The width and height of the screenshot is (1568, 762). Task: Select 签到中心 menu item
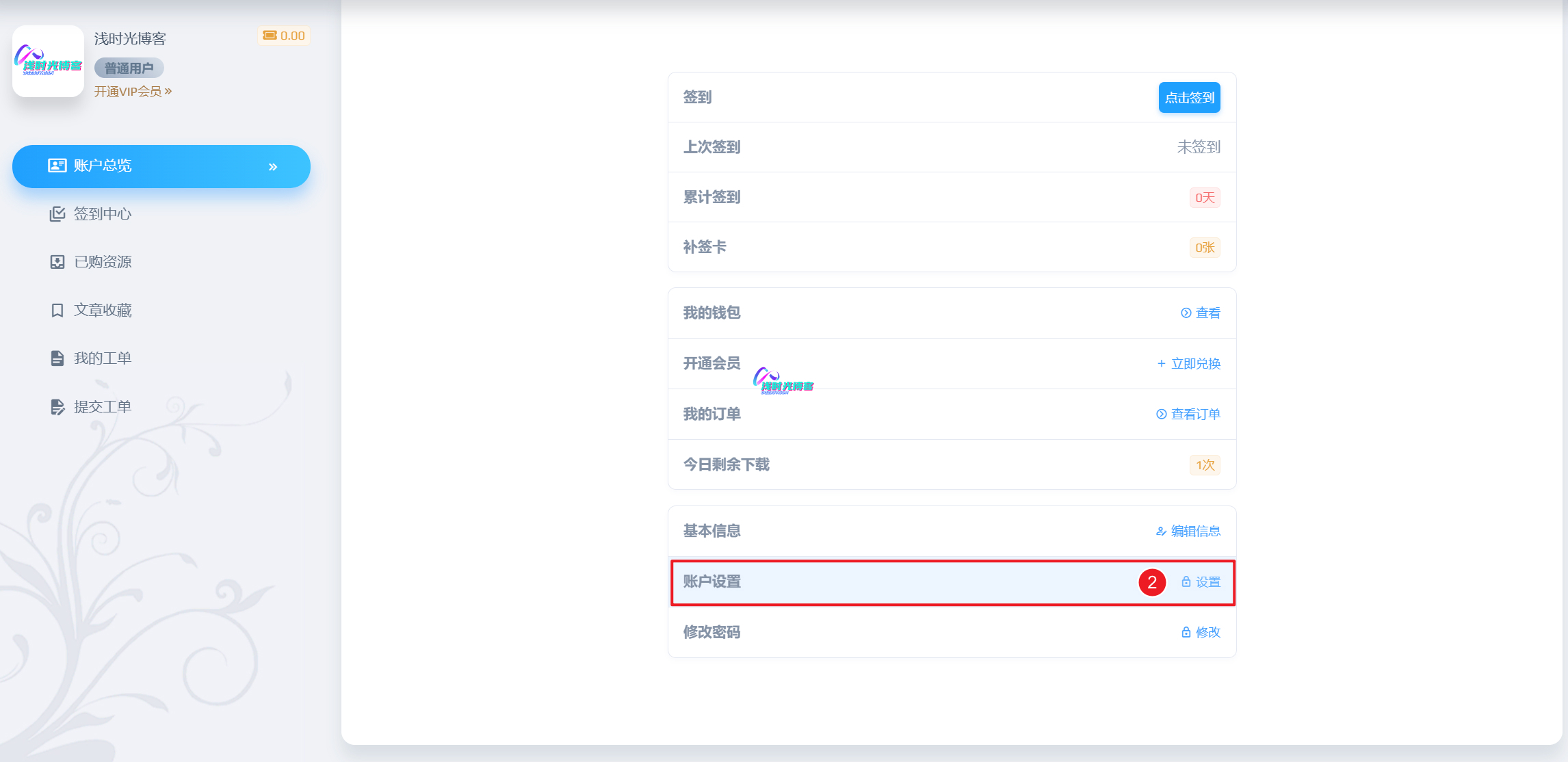coord(103,214)
